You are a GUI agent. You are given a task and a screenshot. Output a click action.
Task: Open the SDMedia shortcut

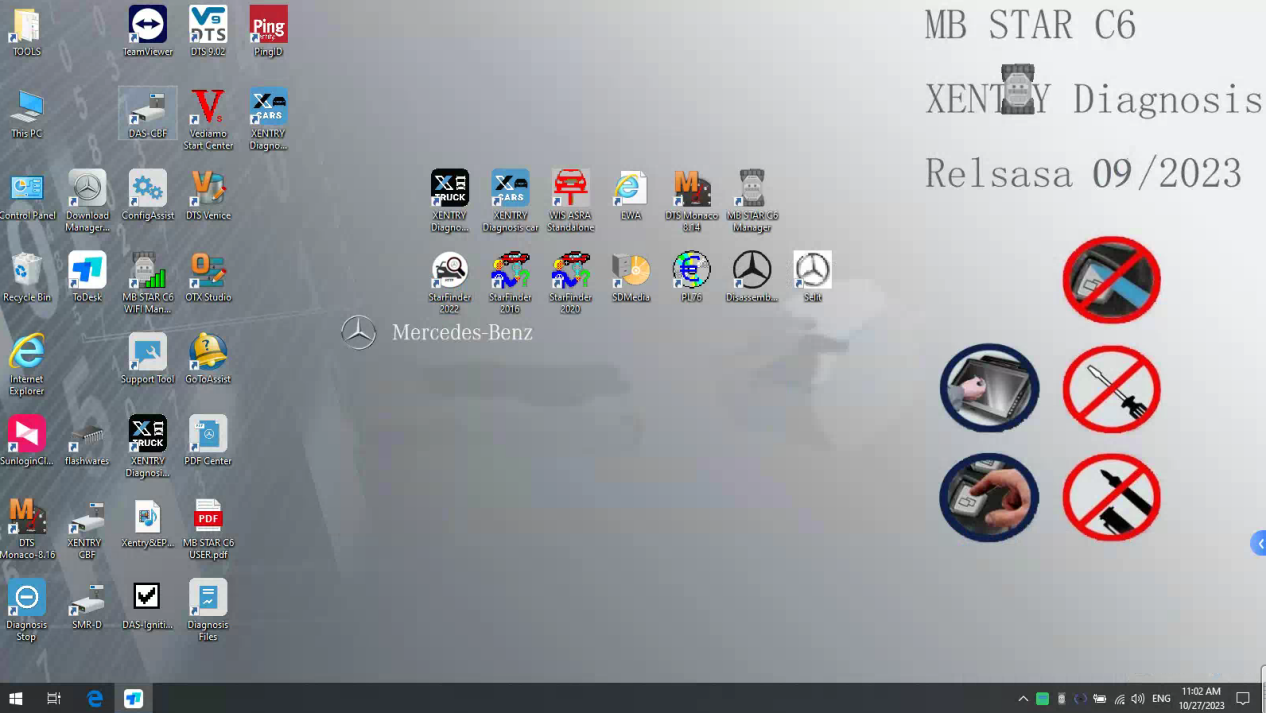[x=631, y=272]
